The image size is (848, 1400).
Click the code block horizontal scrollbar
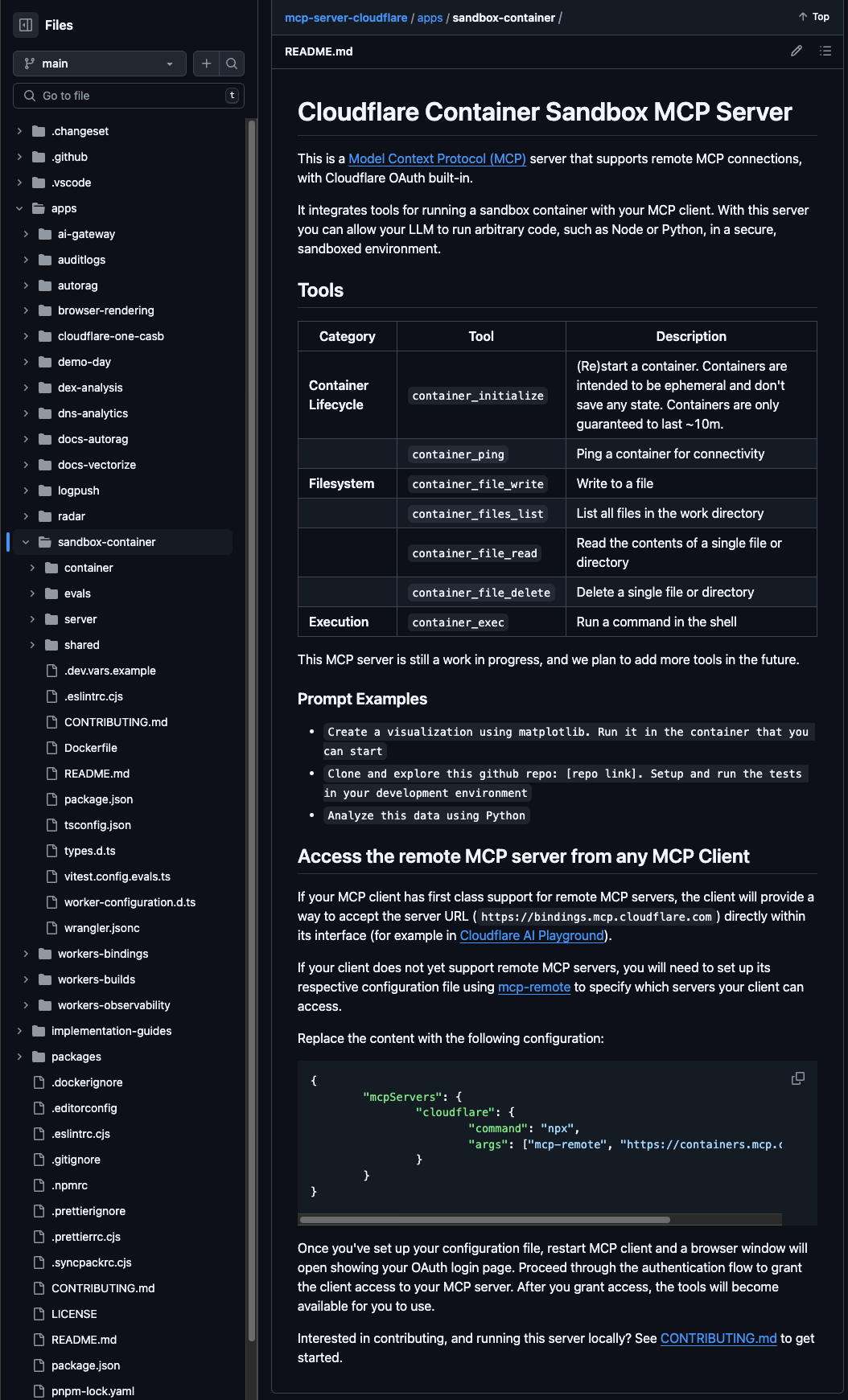point(485,1220)
